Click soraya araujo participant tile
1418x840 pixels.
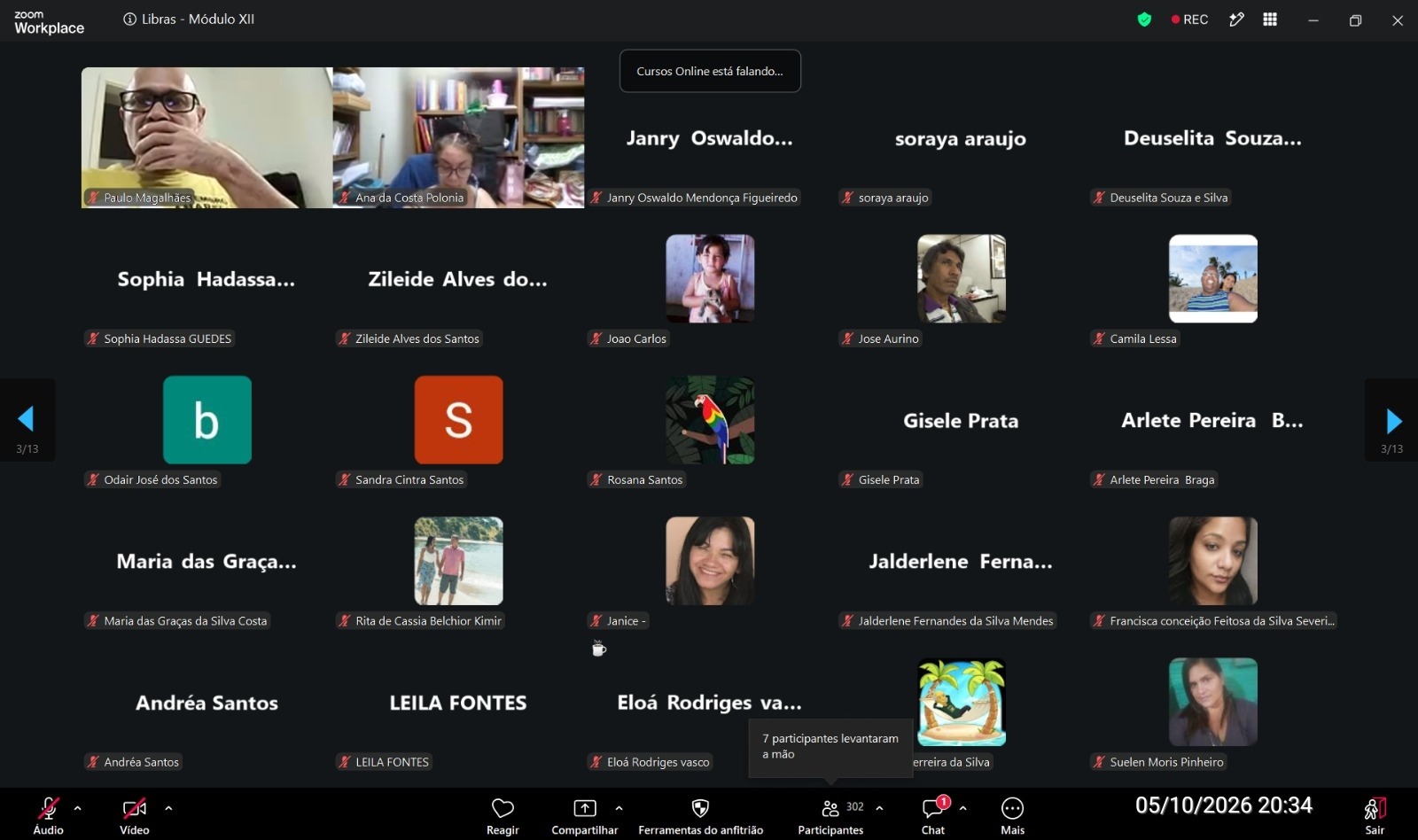[962, 138]
